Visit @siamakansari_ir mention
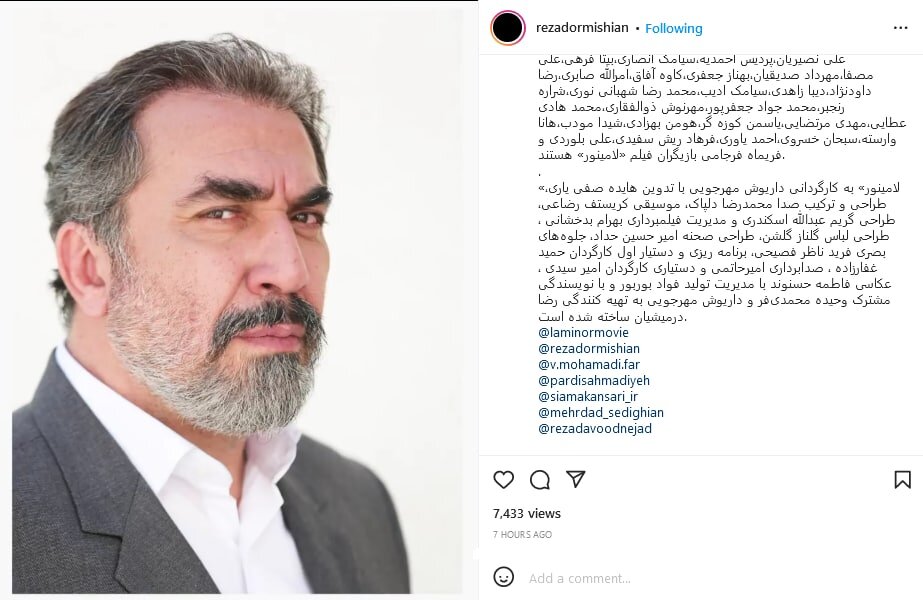 587,396
